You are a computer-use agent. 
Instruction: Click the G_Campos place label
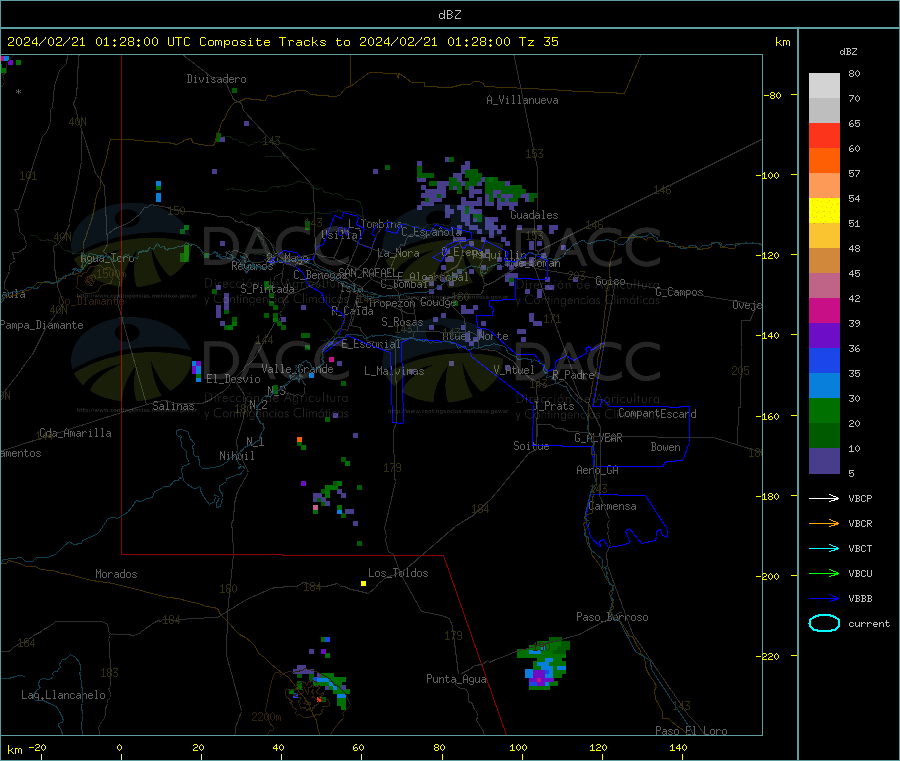[x=679, y=292]
